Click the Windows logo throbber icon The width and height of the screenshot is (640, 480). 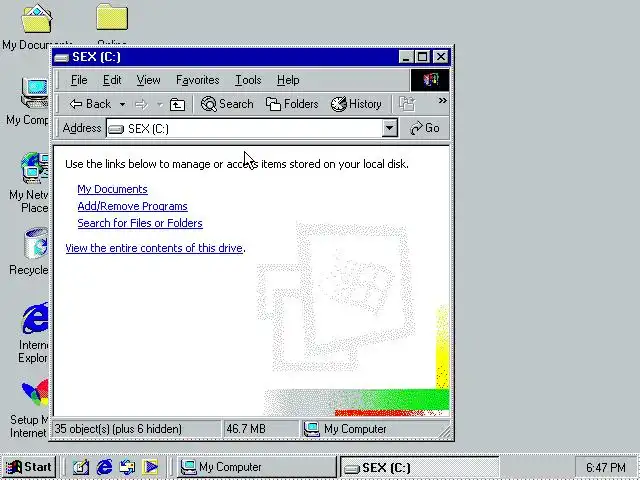[430, 80]
